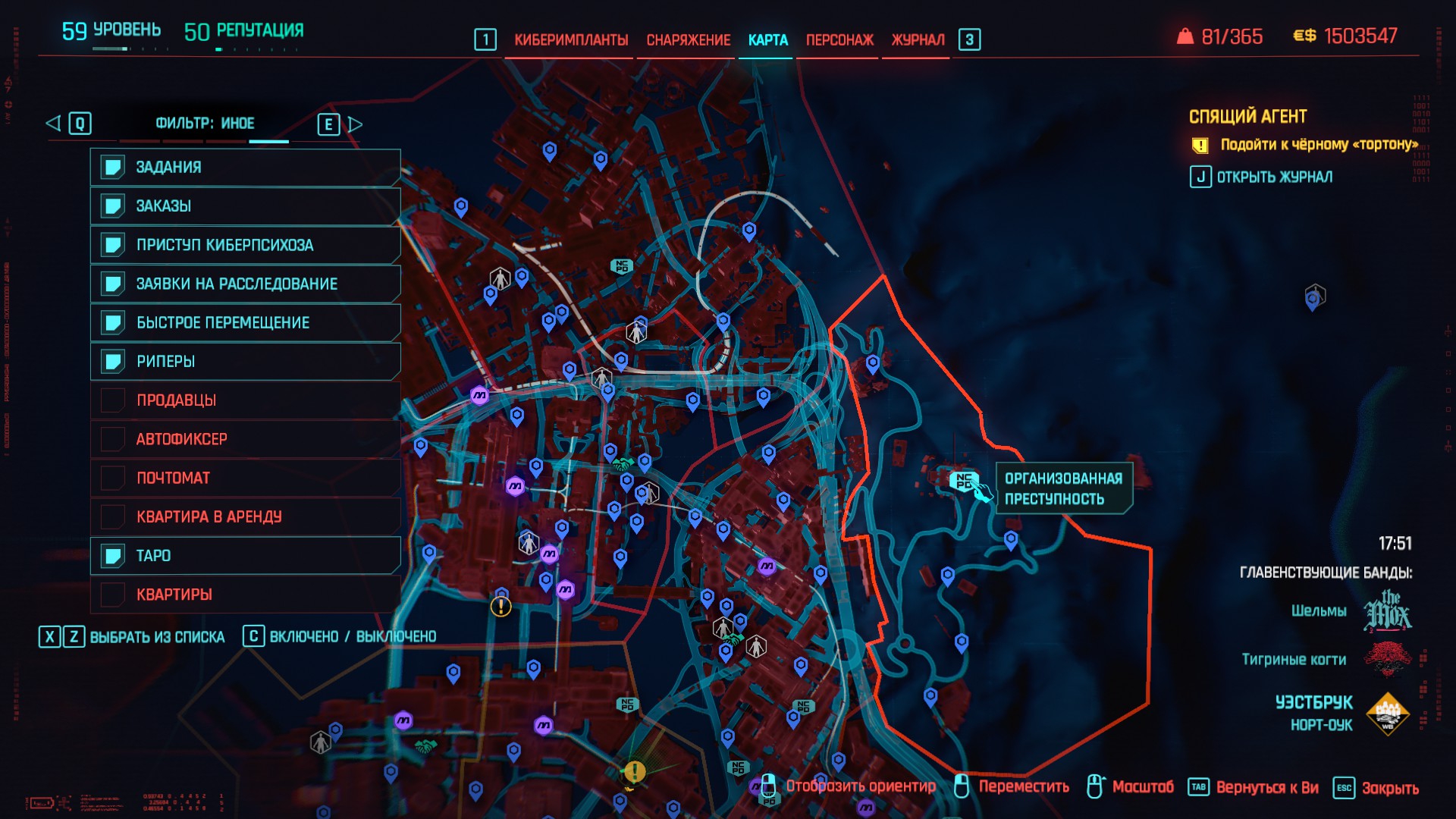Click ОТКРЫТЬ ЖУРНАЛ button
Viewport: 1456px width, 819px height.
(x=1274, y=177)
